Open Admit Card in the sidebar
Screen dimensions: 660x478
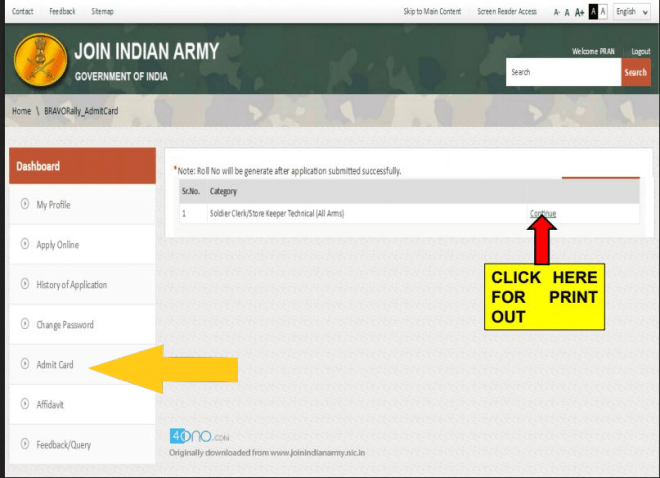pos(82,364)
